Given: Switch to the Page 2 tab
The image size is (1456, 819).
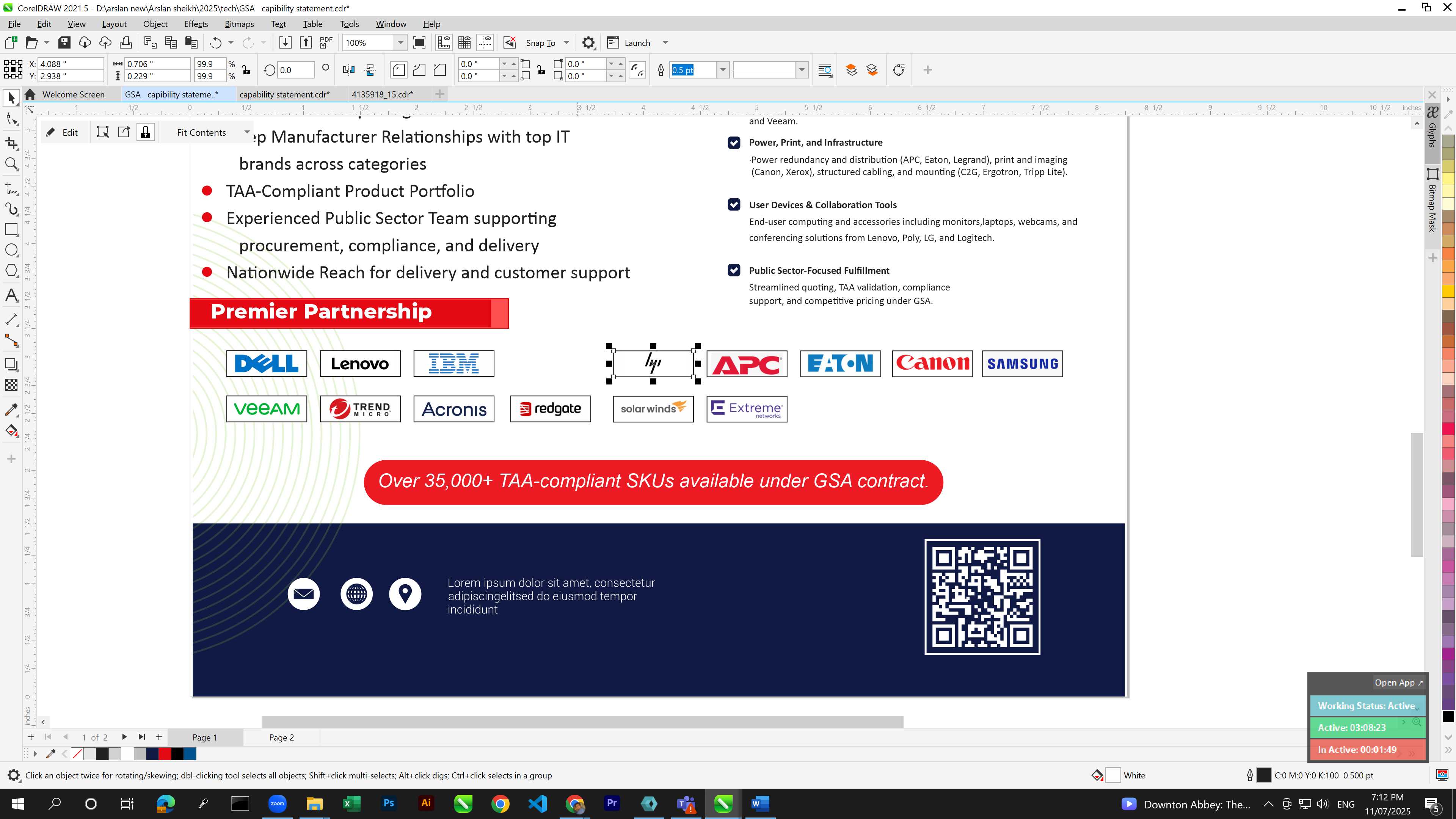Looking at the screenshot, I should (x=281, y=737).
